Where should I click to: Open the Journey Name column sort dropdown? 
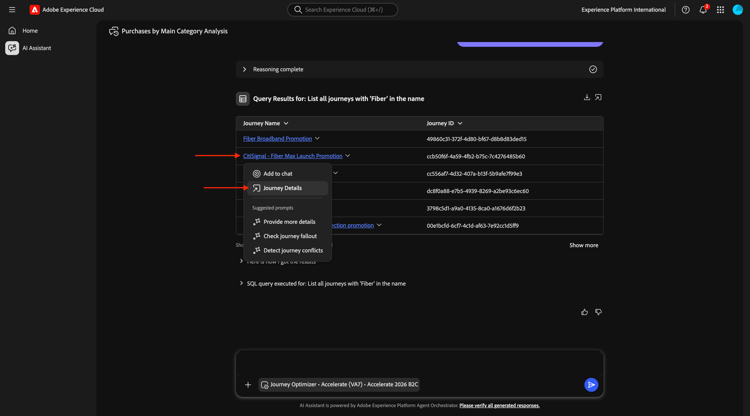(286, 123)
